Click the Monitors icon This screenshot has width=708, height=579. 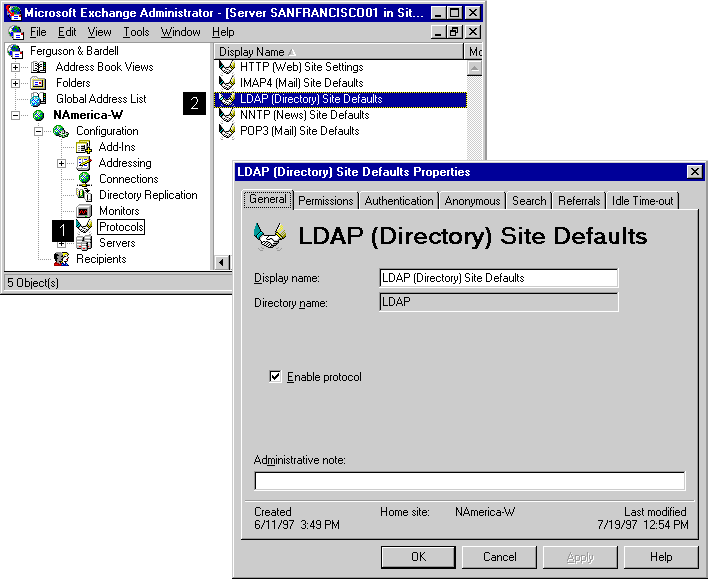pos(84,211)
